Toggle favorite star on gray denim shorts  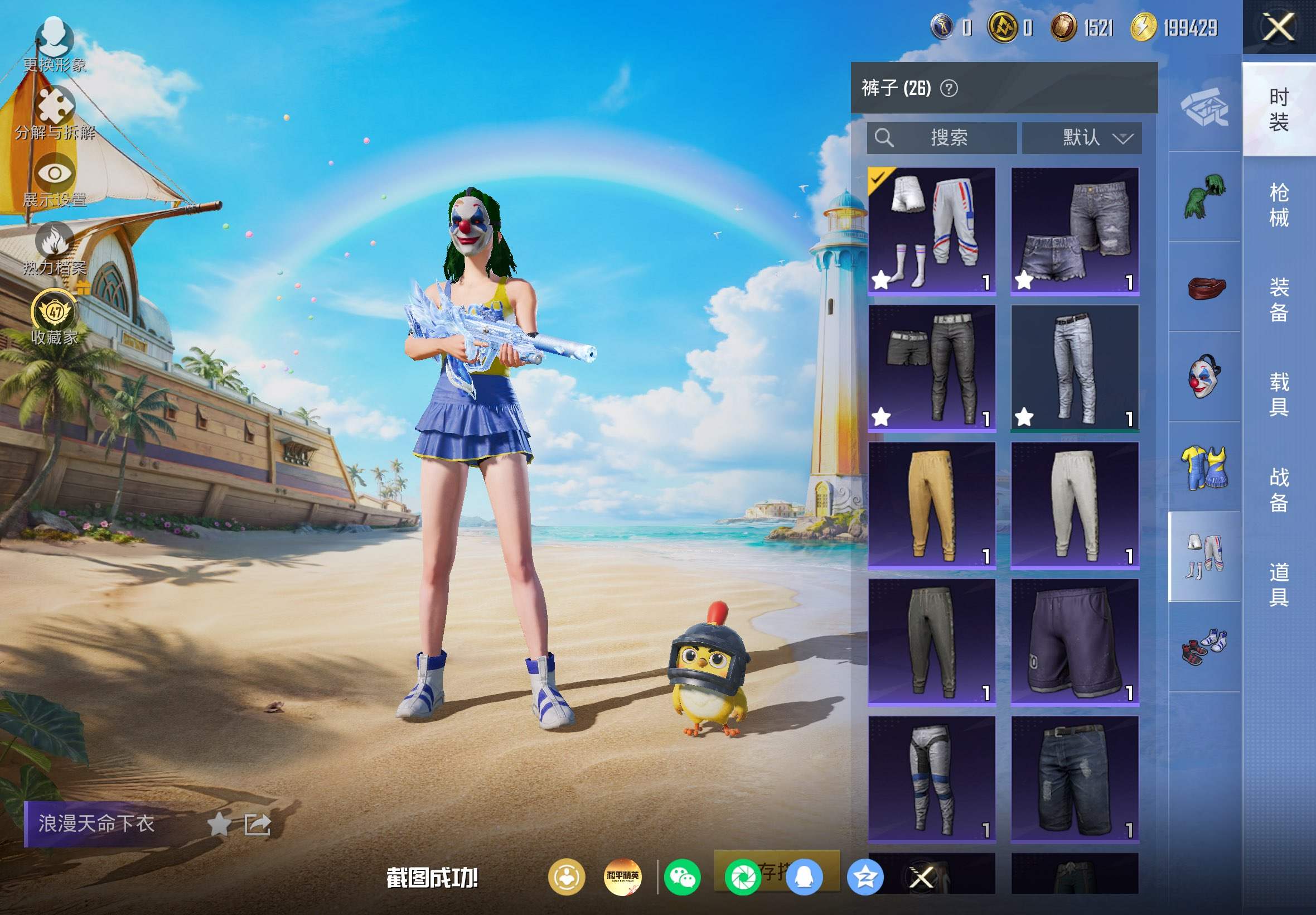(1024, 280)
